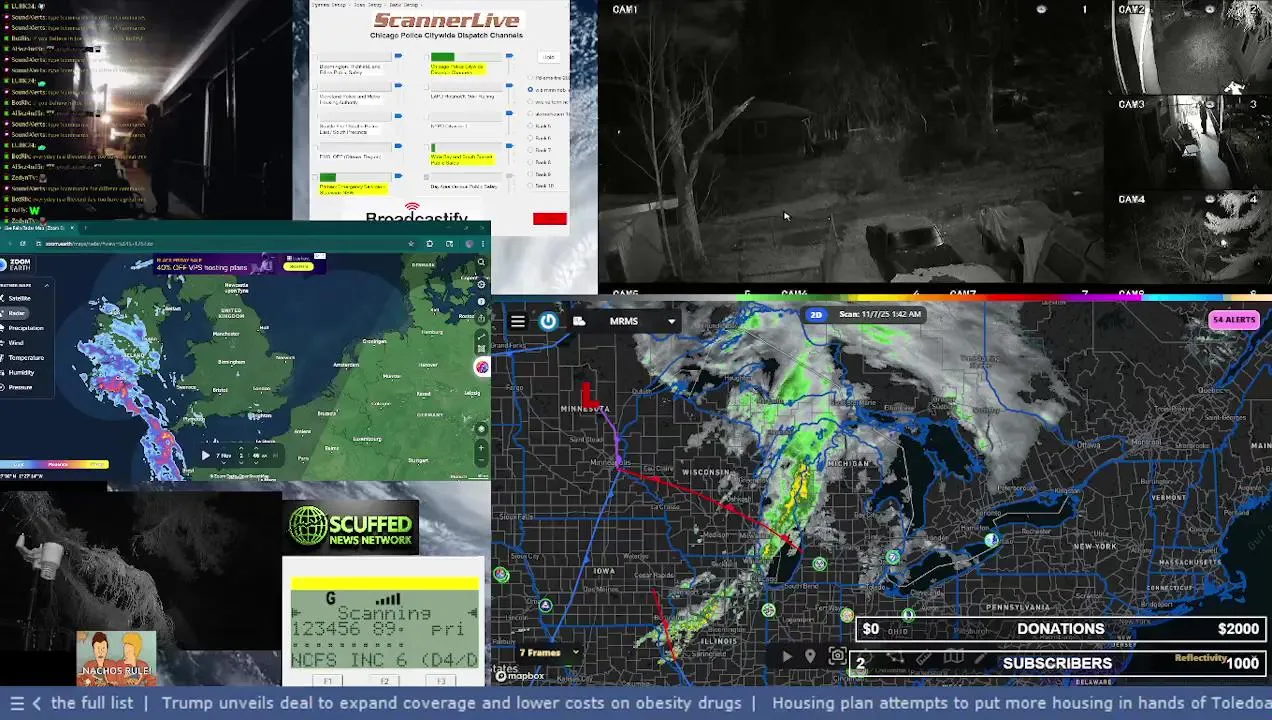Open the Basic Setup menu in ScannerLive

404,5
